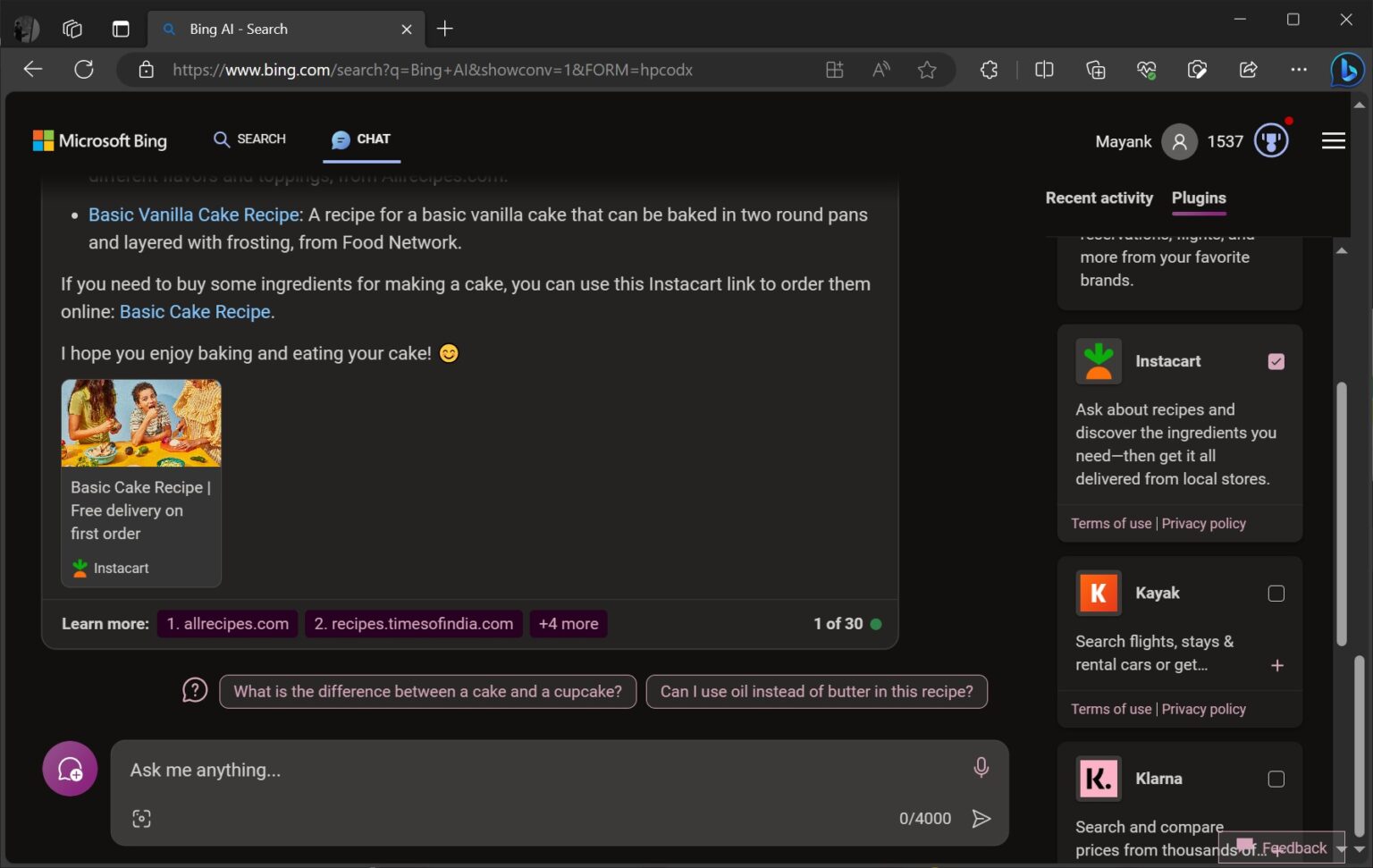Image resolution: width=1373 pixels, height=868 pixels.
Task: Start a new topic via the chat bubble icon
Action: tap(70, 768)
